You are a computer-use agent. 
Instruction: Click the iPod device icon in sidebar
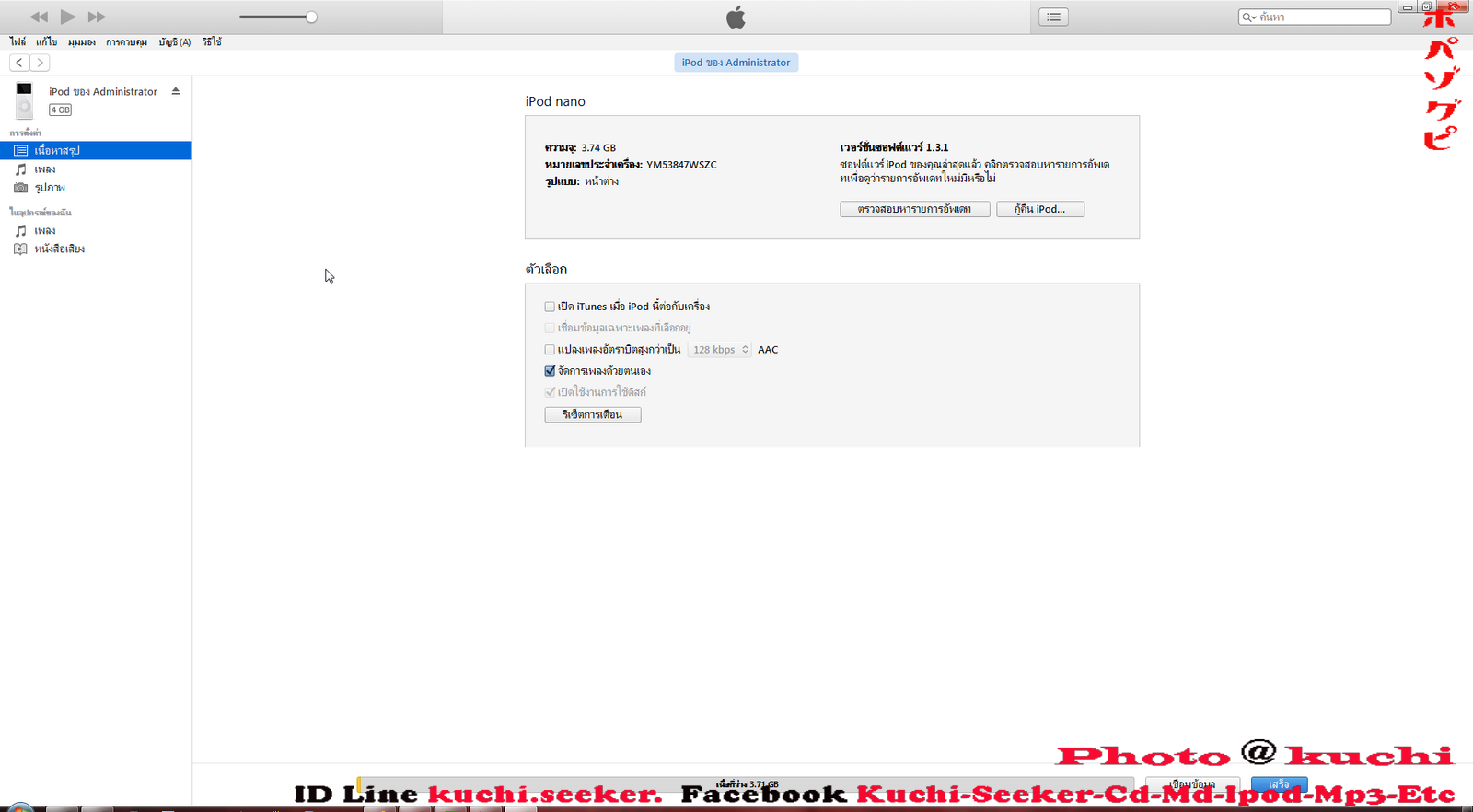click(x=25, y=99)
